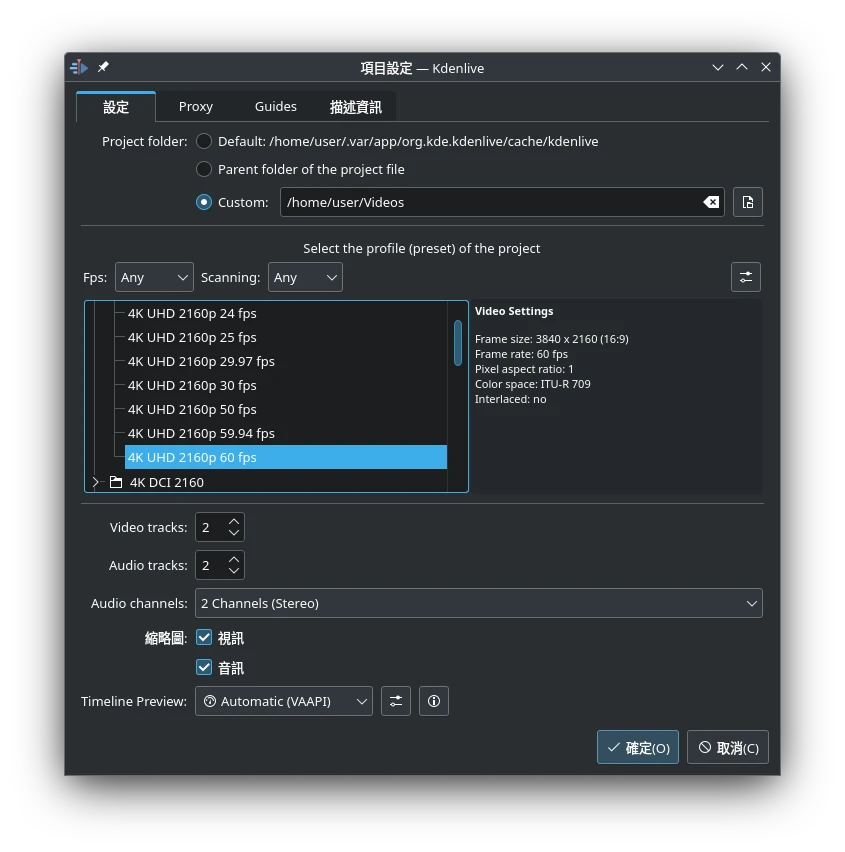845x852 pixels.
Task: Choose Parent folder of the project file
Action: tap(204, 169)
